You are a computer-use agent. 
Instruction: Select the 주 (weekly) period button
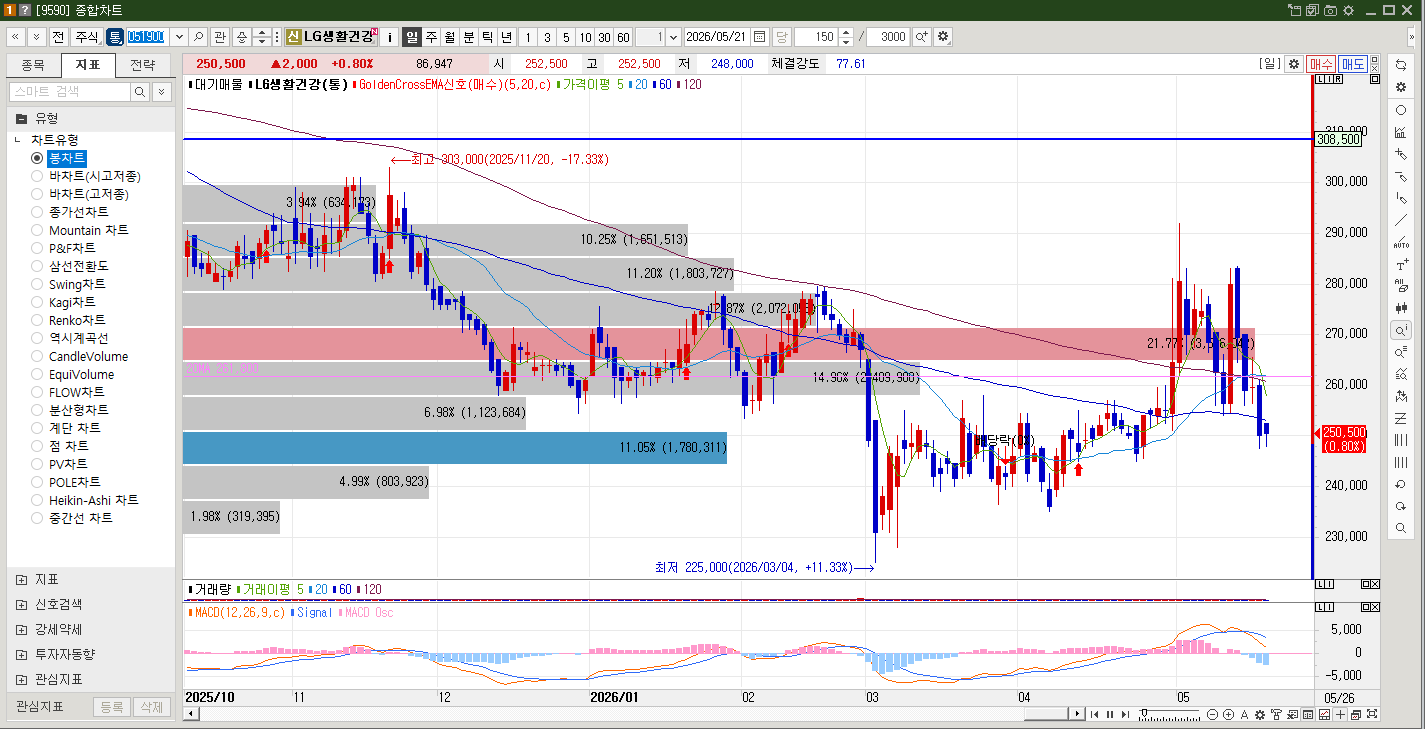[x=431, y=37]
